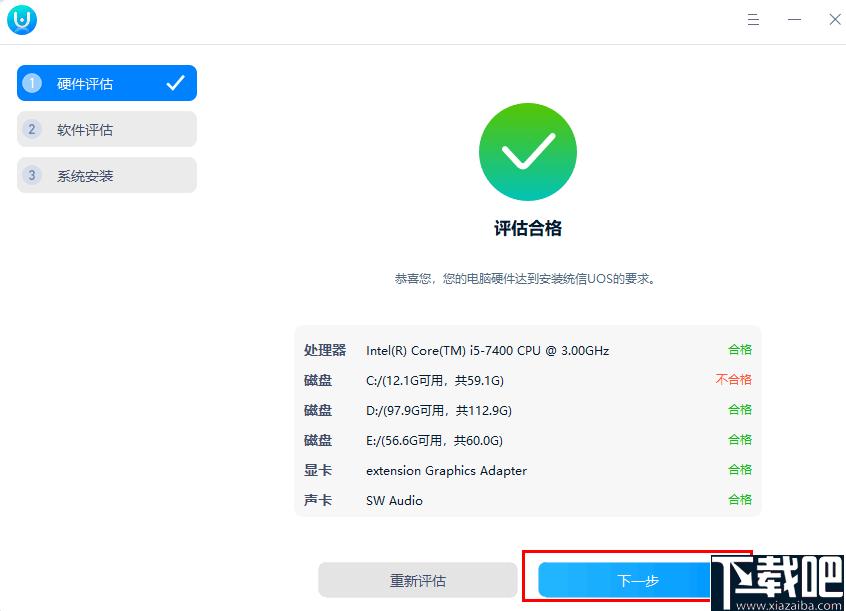This screenshot has width=846, height=611.
Task: Select D:/ disk row text
Action: 439,411
